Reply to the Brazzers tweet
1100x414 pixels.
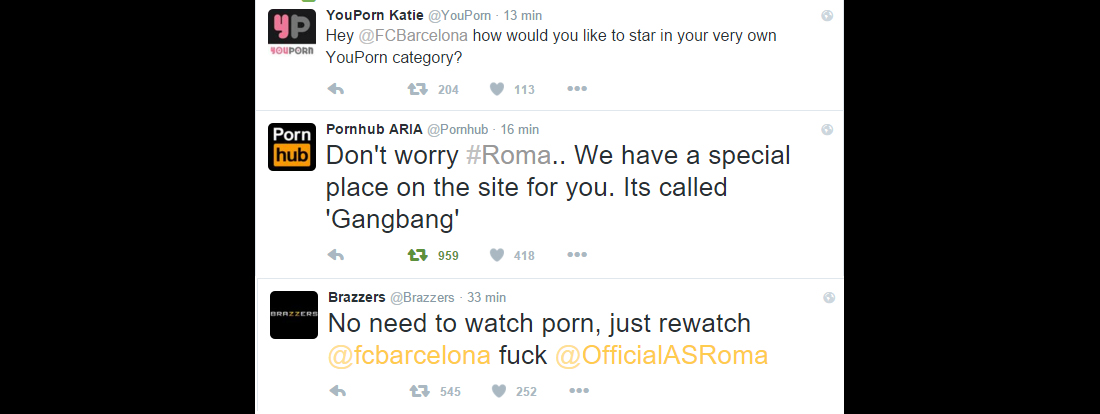pyautogui.click(x=337, y=391)
